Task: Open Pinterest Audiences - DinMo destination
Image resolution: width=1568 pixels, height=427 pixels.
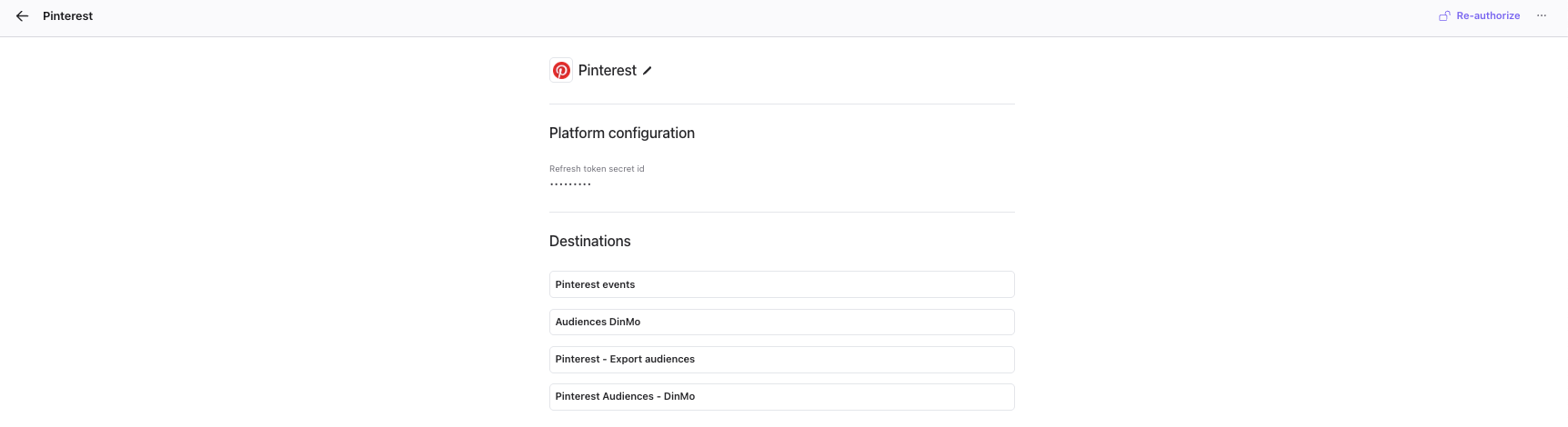Action: [781, 396]
